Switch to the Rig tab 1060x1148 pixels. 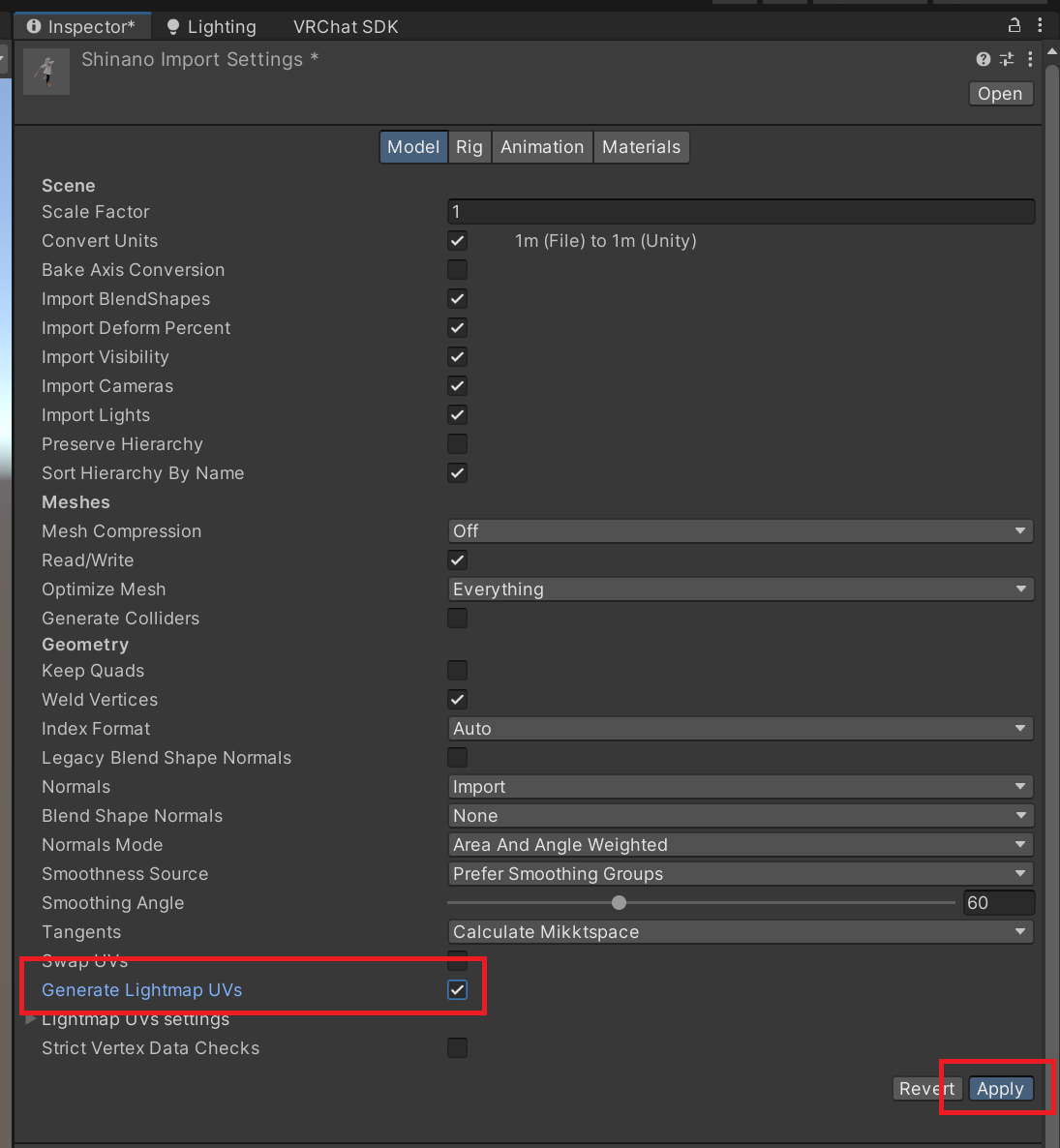(x=469, y=146)
